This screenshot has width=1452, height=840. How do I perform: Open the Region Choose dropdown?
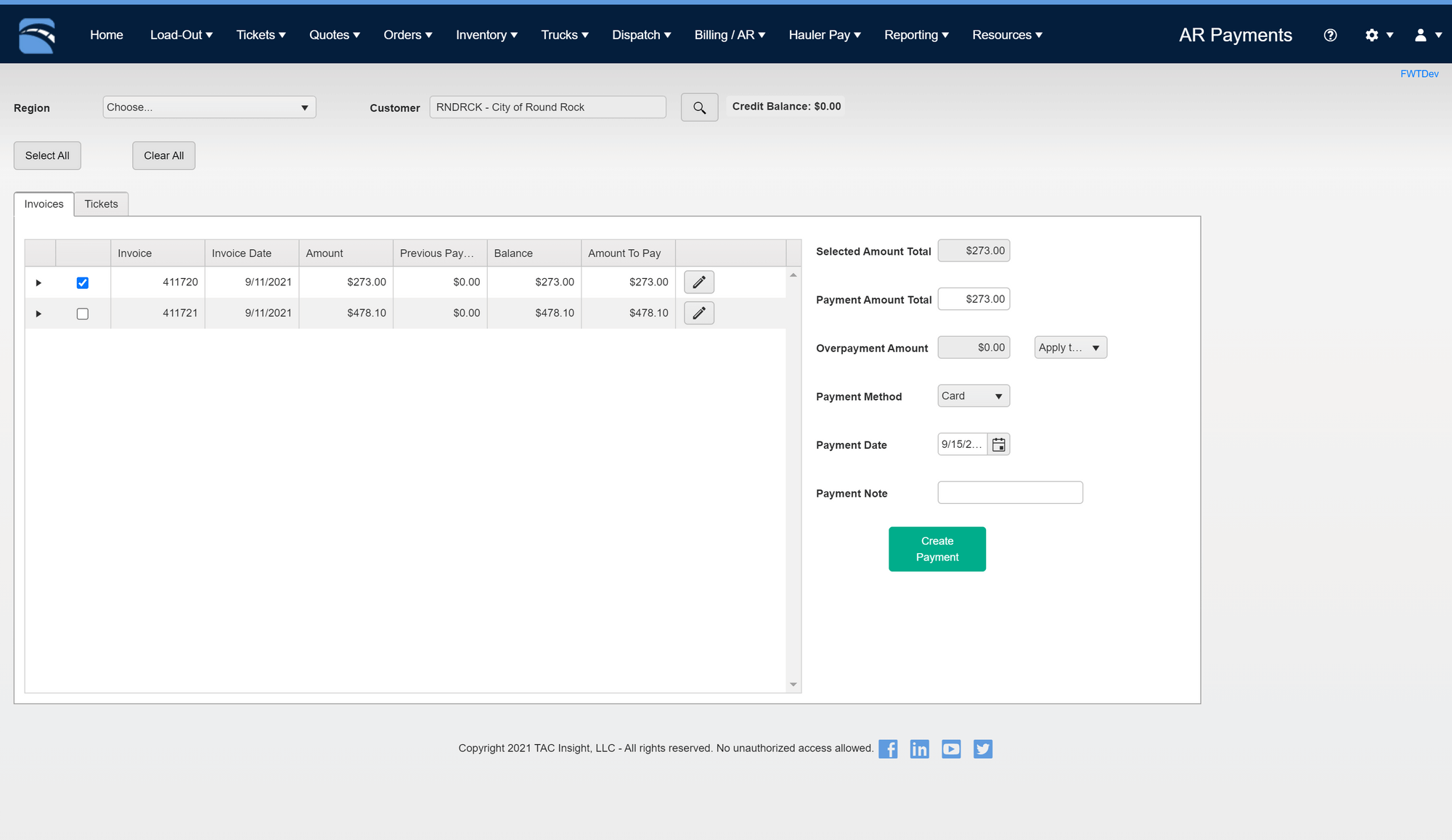[x=209, y=107]
